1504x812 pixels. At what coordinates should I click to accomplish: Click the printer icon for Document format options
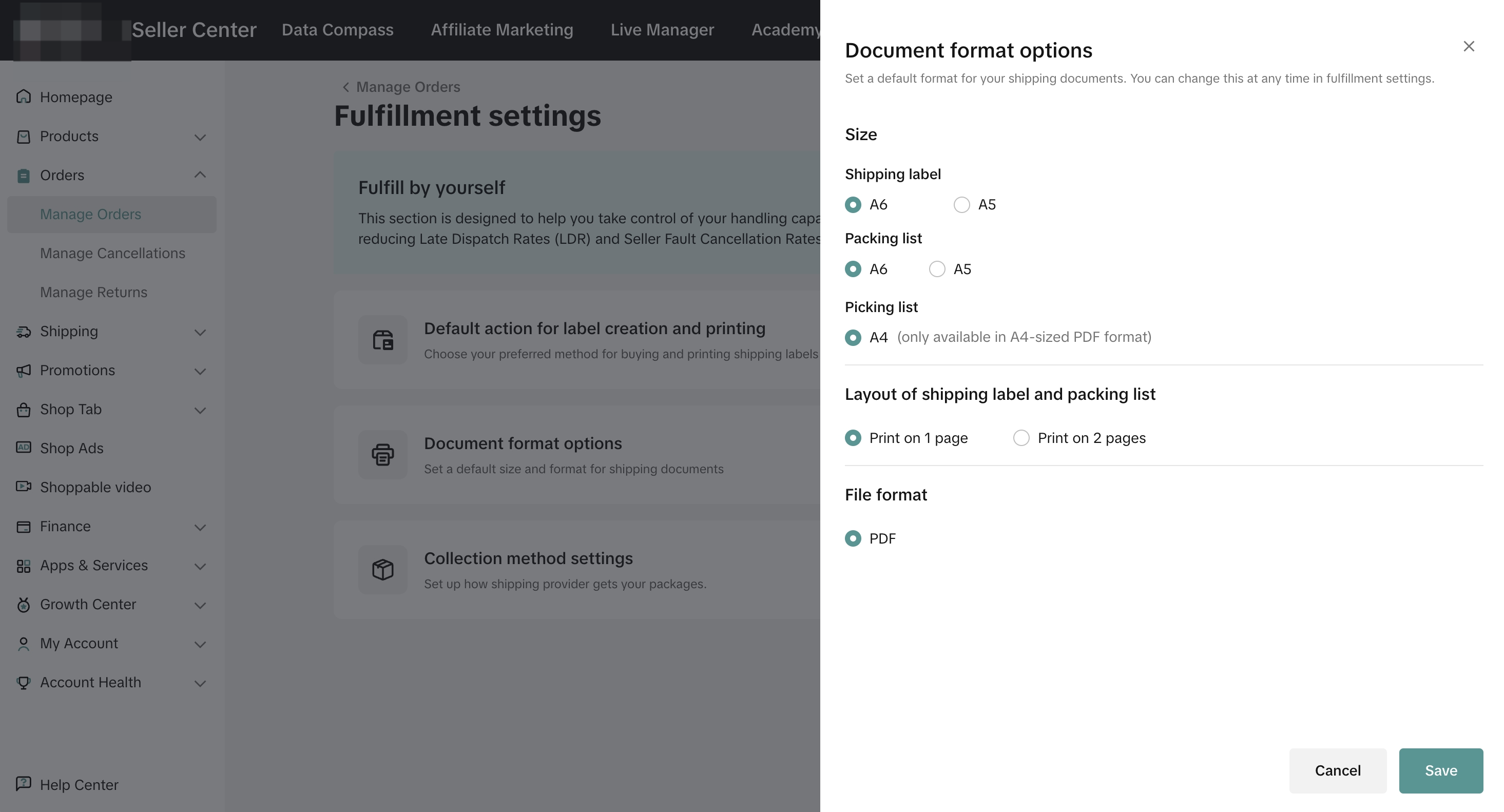pyautogui.click(x=383, y=454)
